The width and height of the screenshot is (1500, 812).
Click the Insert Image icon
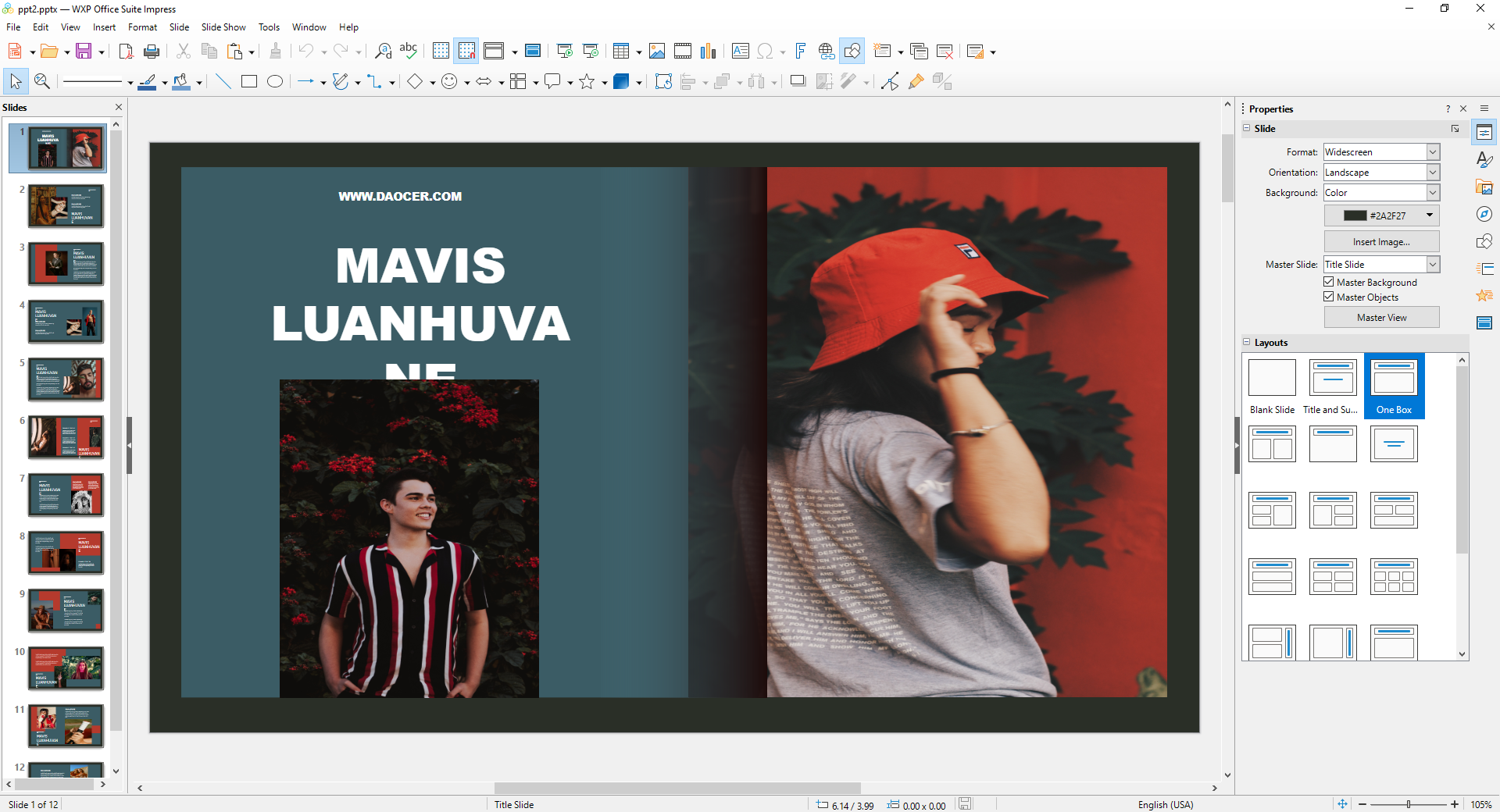tap(657, 52)
